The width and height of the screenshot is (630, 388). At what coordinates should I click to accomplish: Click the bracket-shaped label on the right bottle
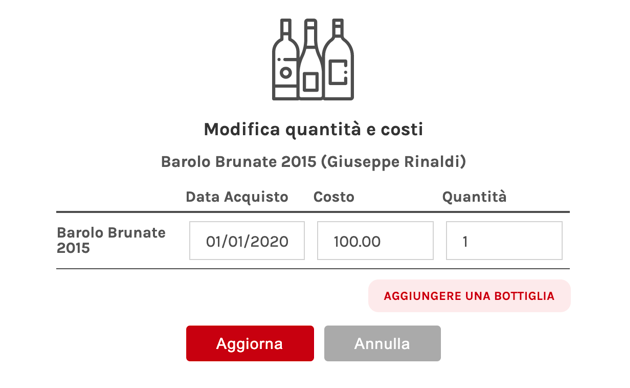pos(338,72)
